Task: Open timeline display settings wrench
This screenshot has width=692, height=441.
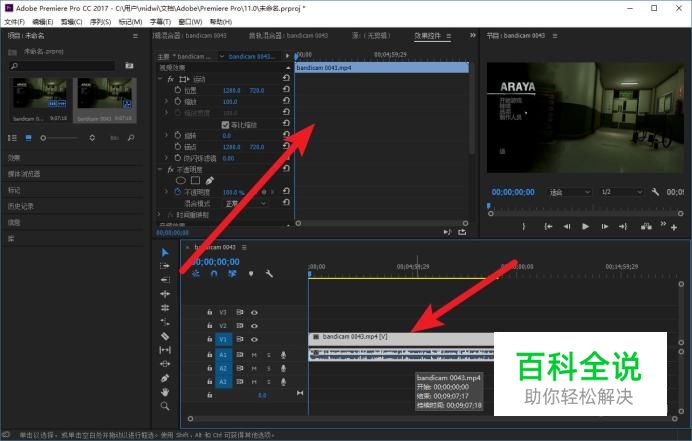Action: (x=269, y=274)
